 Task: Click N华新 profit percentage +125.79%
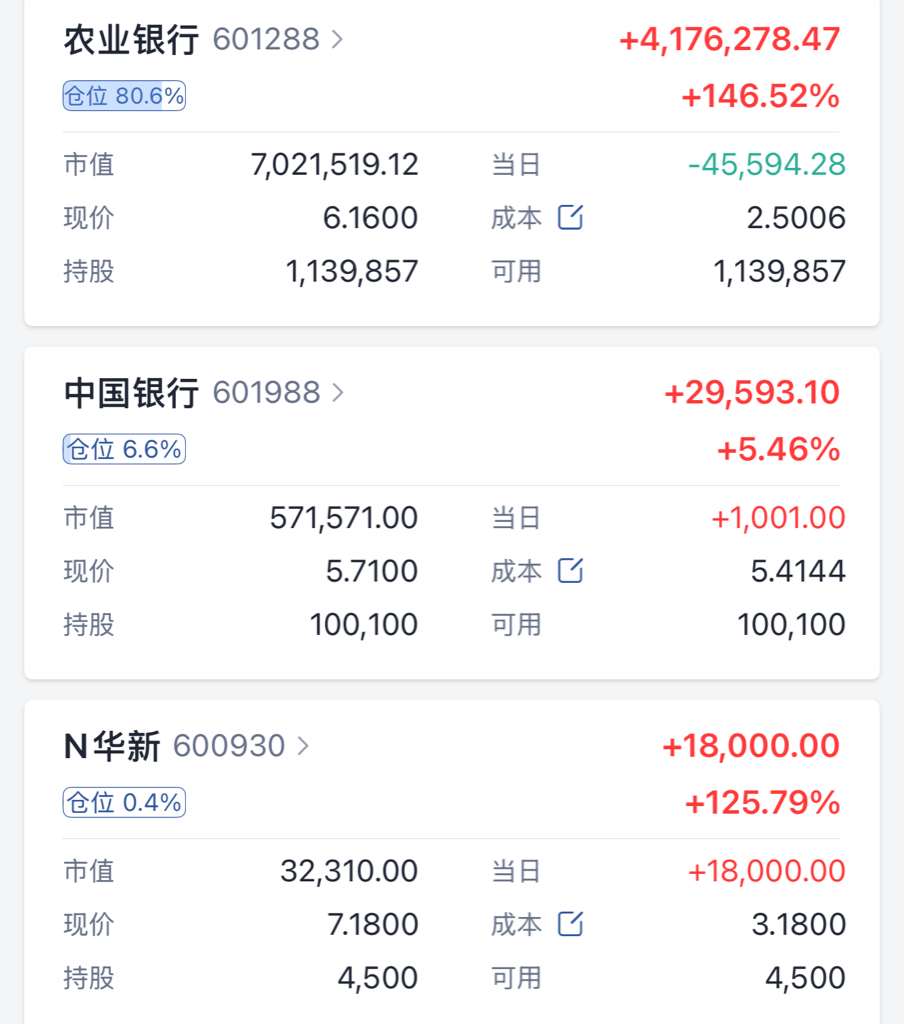pos(763,802)
